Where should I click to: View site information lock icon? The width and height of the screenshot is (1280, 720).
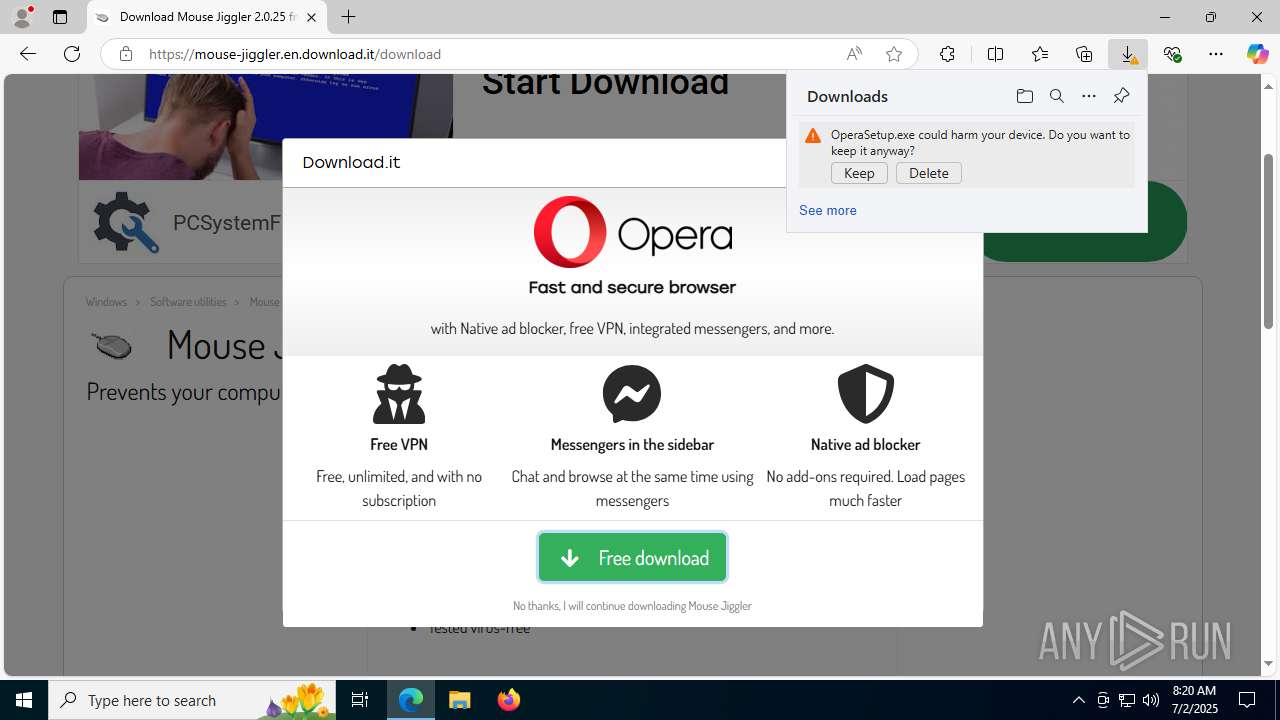point(125,54)
